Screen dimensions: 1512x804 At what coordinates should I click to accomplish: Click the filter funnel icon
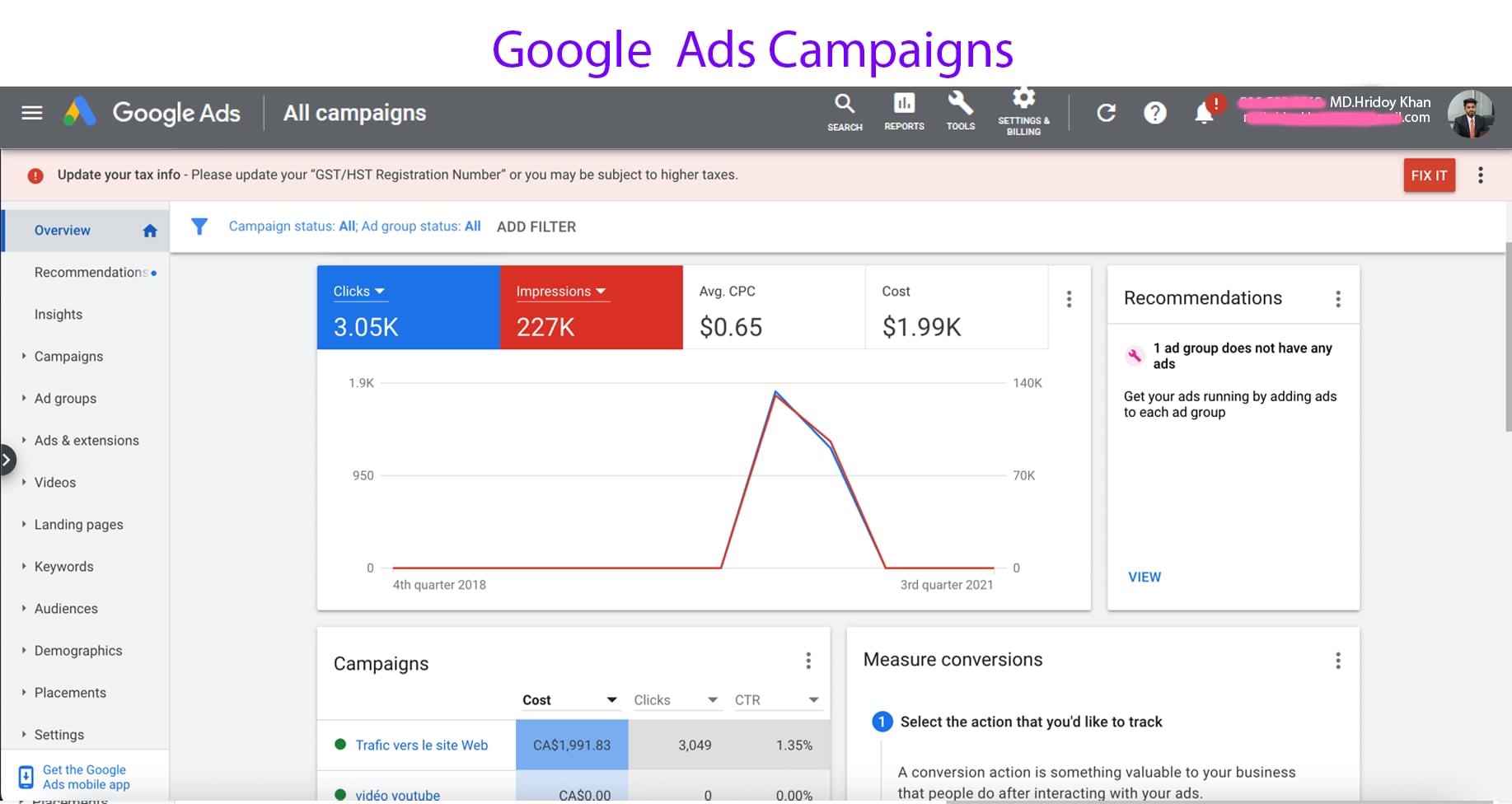[199, 227]
